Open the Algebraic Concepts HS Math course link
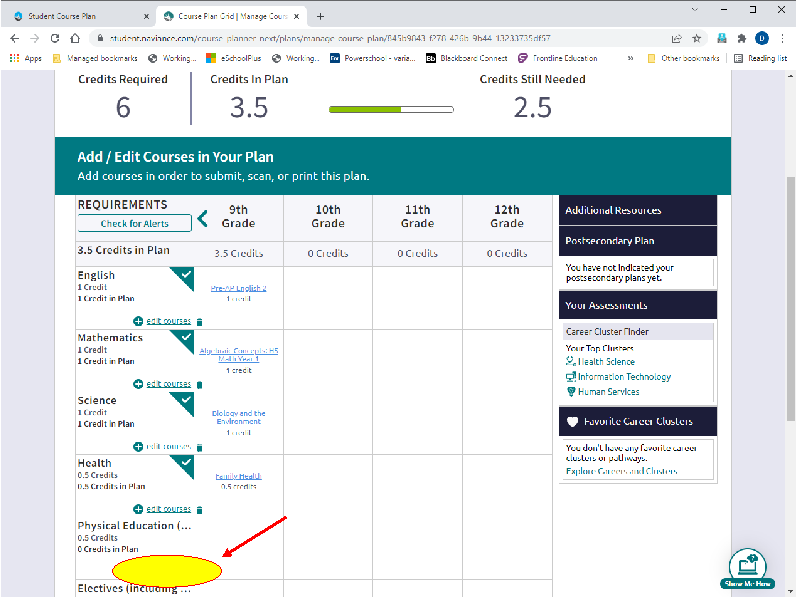Screen dimensions: 800x600 (x=239, y=355)
